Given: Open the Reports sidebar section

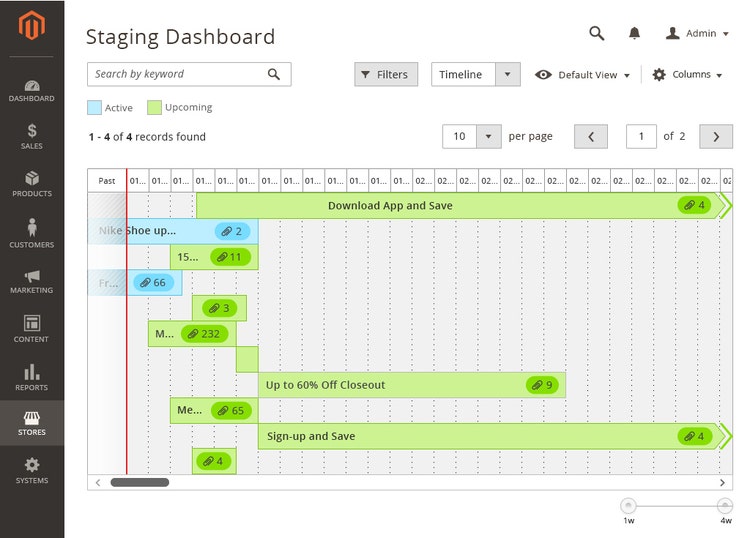Looking at the screenshot, I should (x=32, y=377).
